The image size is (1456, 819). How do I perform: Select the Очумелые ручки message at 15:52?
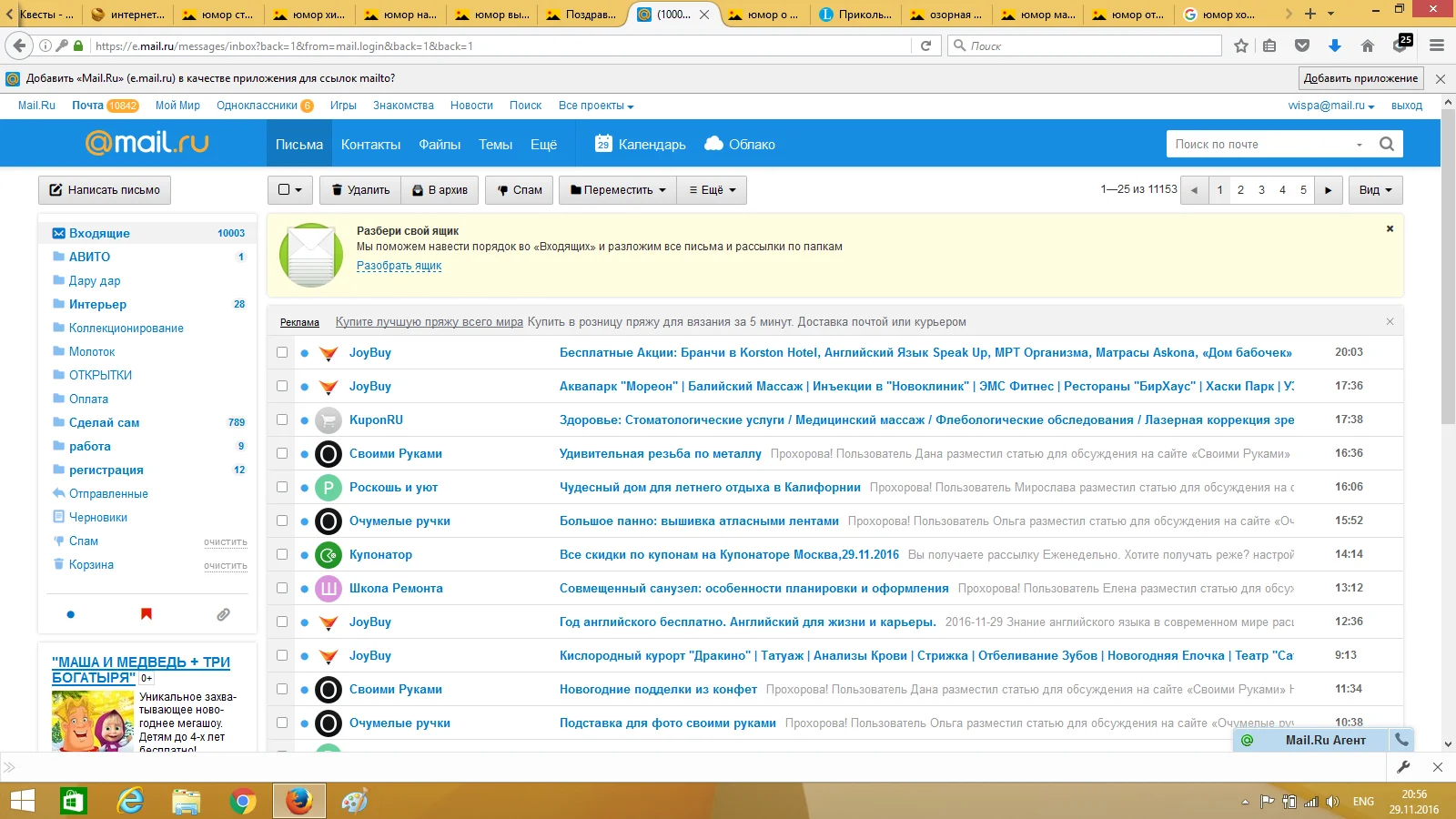(x=282, y=521)
